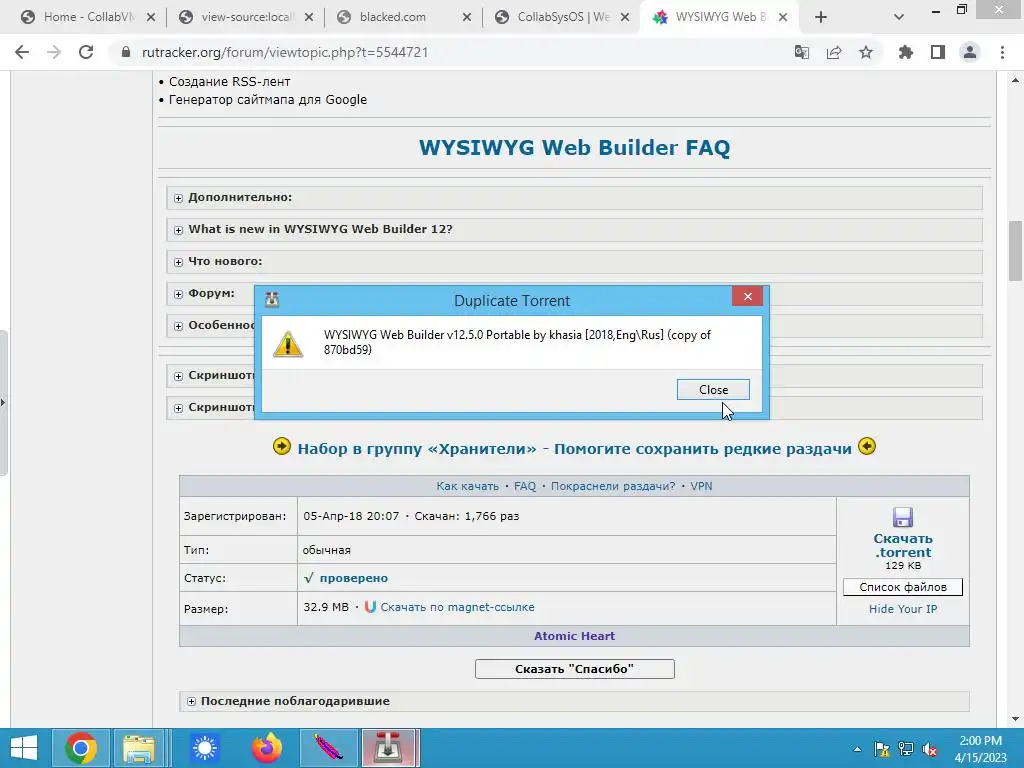
Task: Open File Explorer from the taskbar
Action: click(x=138, y=748)
